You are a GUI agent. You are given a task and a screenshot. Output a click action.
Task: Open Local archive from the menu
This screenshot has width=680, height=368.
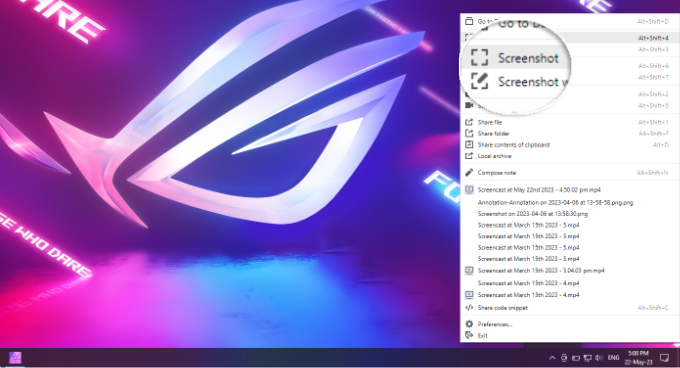point(569,156)
